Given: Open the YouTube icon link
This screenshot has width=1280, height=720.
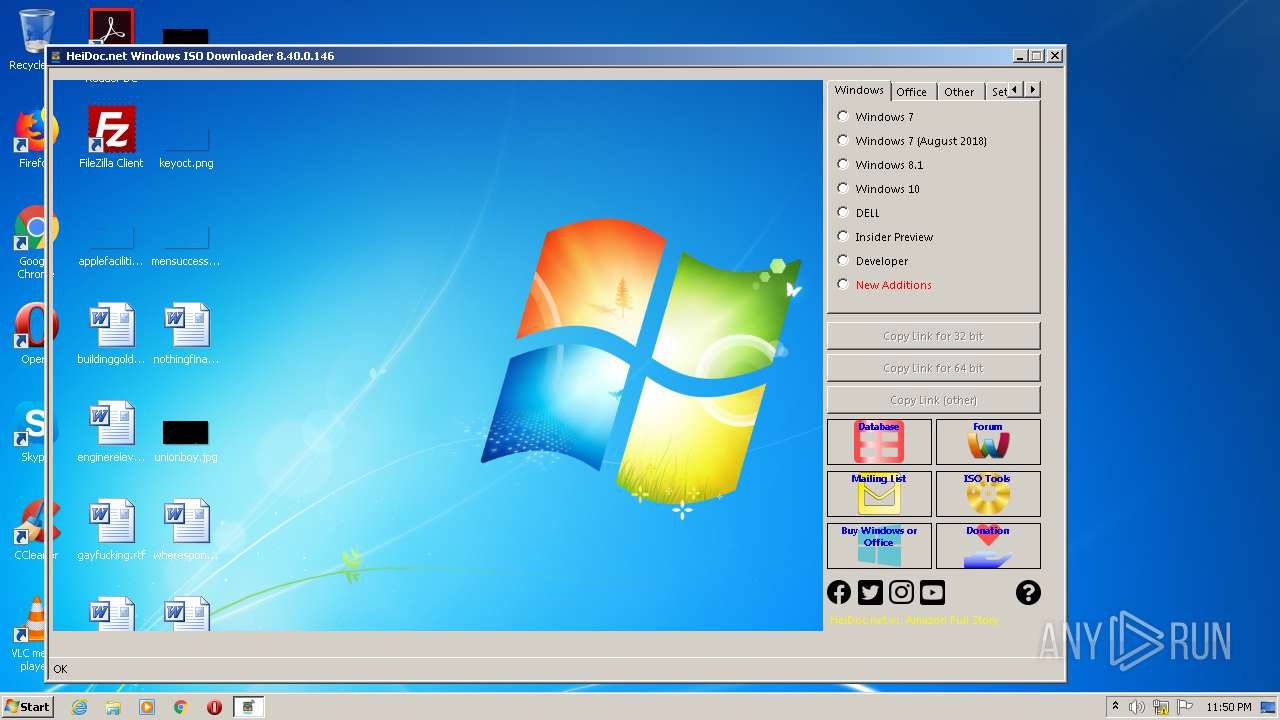Looking at the screenshot, I should [932, 593].
